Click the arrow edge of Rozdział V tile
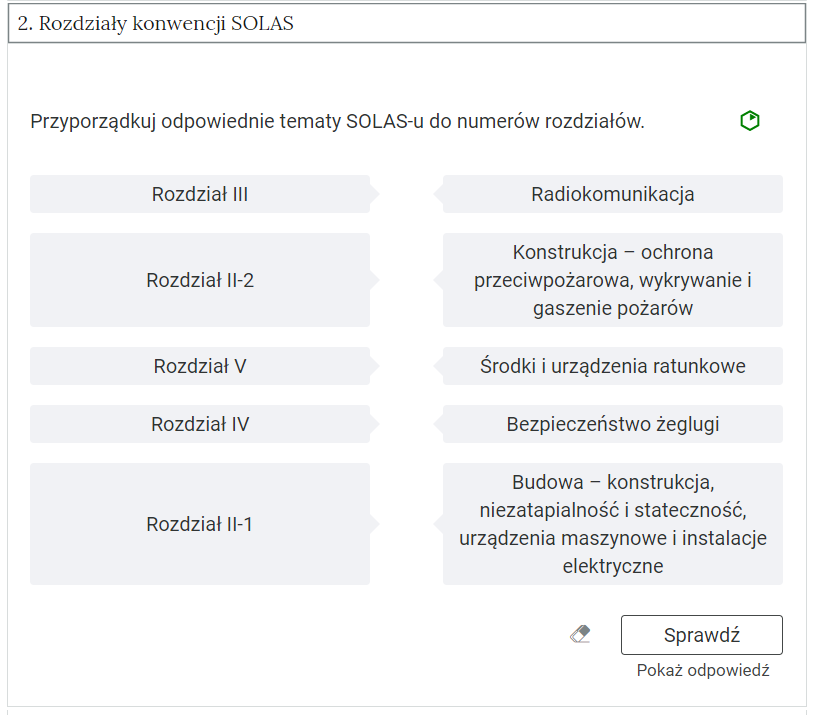The height and width of the screenshot is (715, 817). coord(373,366)
